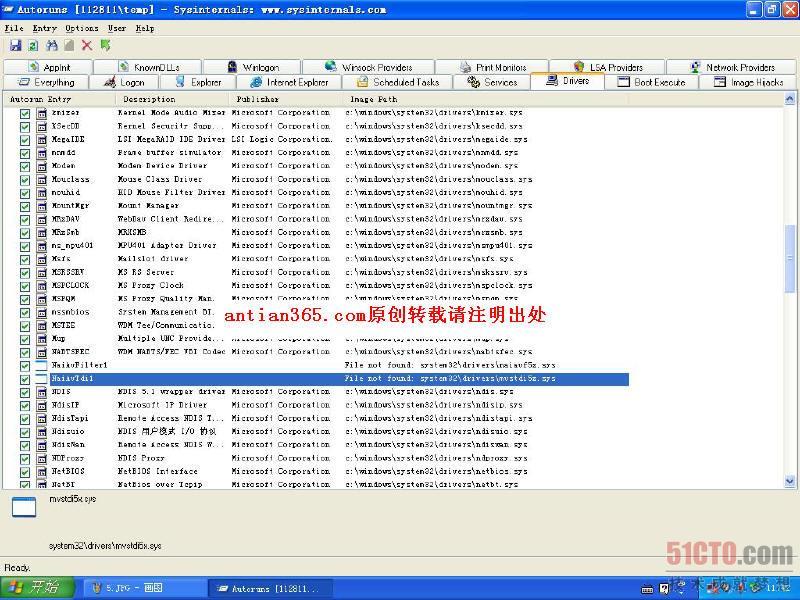
Task: Sort by the Description column header
Action: point(173,99)
